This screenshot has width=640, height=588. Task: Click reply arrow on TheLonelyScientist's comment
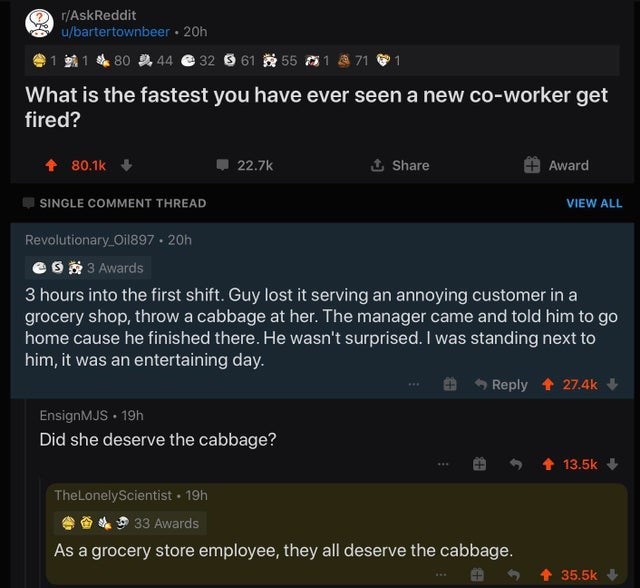point(518,574)
